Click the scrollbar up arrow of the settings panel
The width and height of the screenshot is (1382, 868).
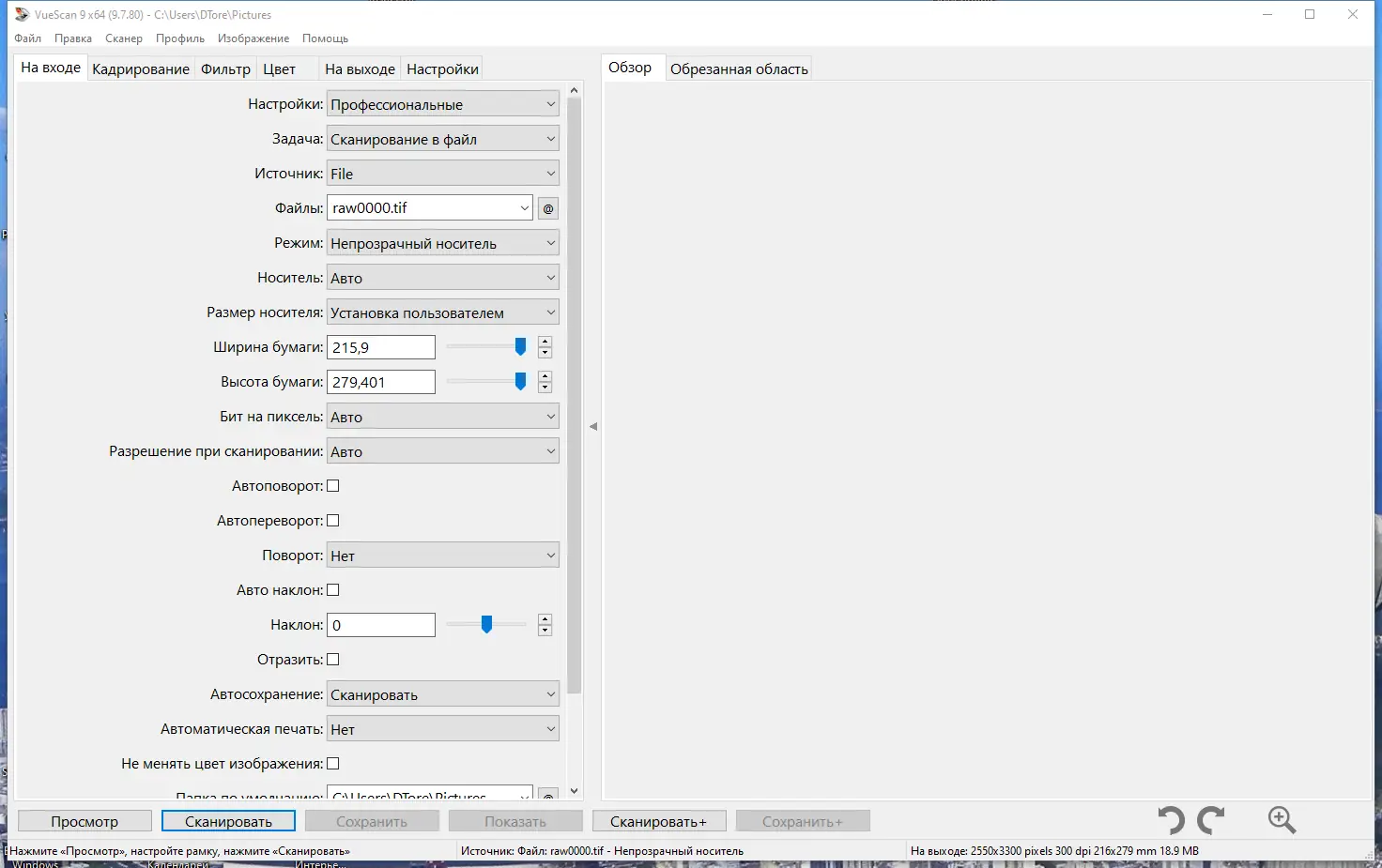574,89
